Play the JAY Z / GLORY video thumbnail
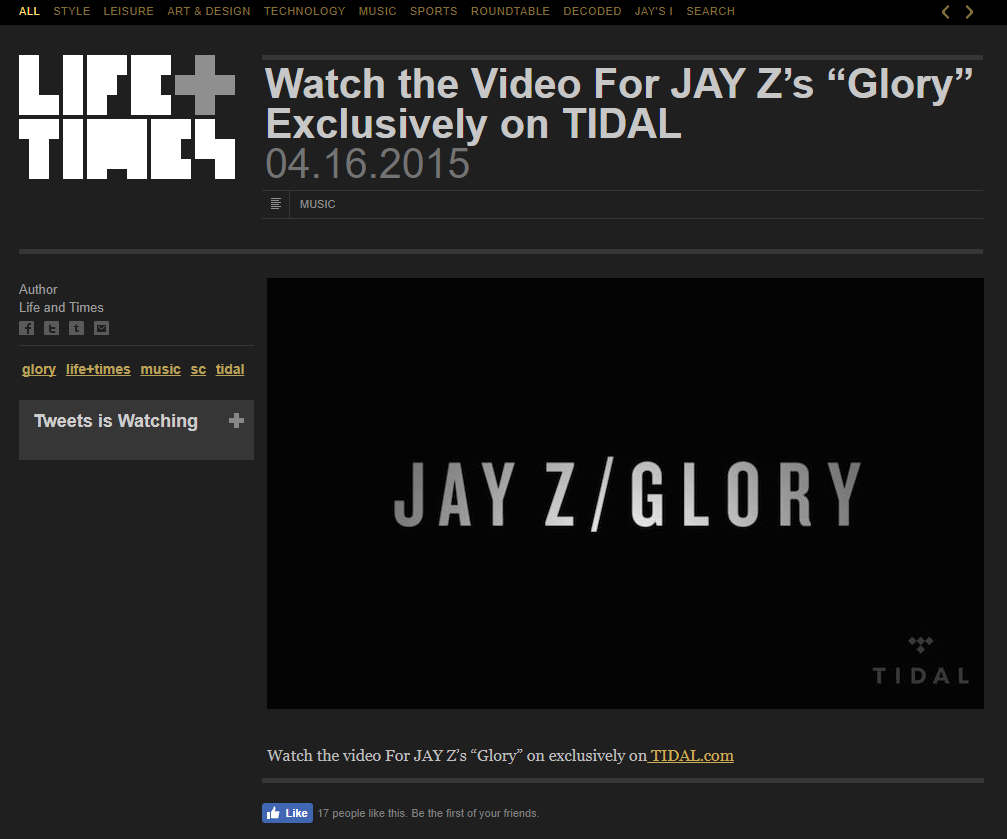Screen dimensions: 1007x839 coord(626,493)
